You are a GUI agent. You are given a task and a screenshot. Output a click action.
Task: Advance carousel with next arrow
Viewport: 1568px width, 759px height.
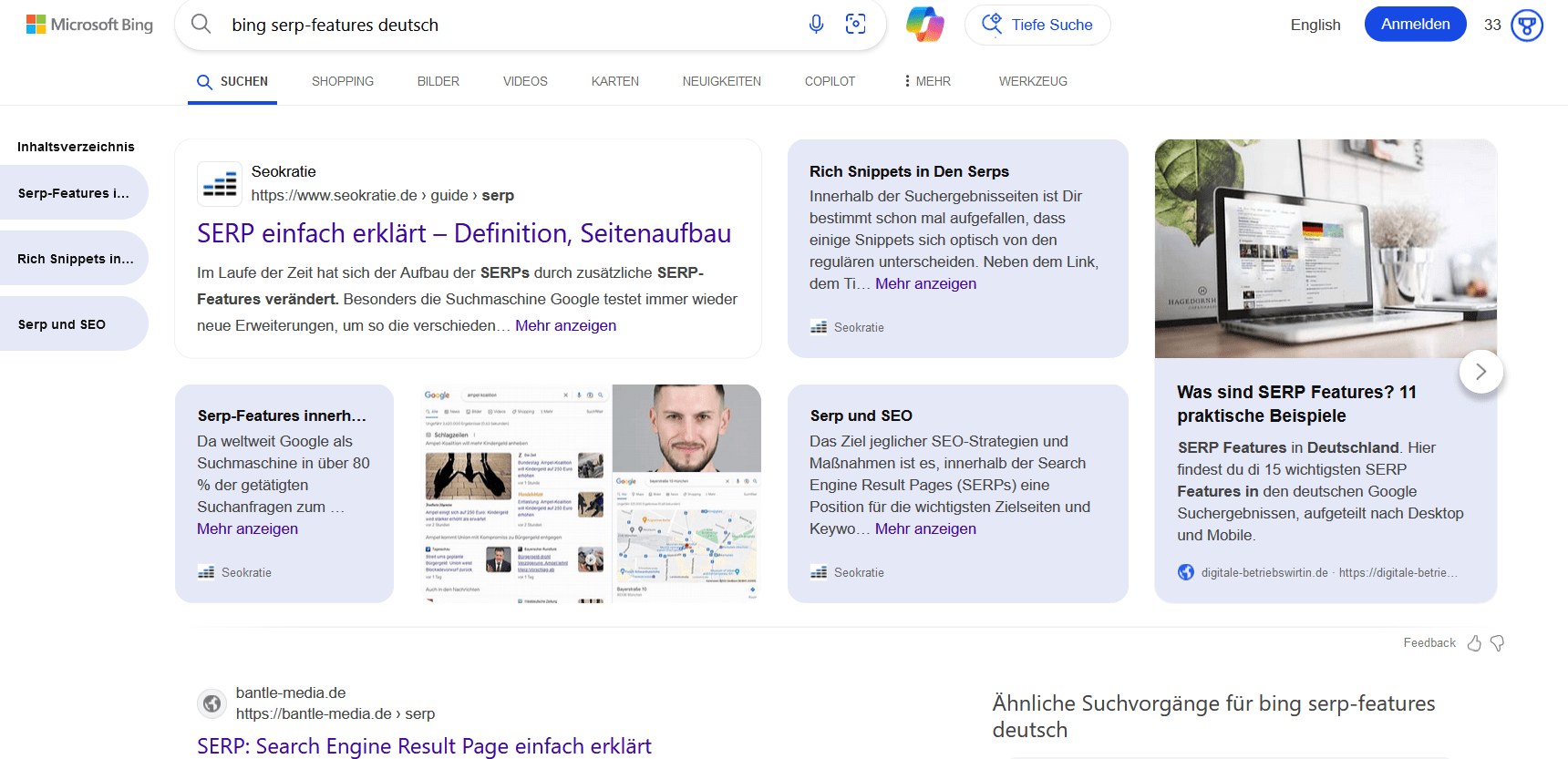click(1480, 372)
